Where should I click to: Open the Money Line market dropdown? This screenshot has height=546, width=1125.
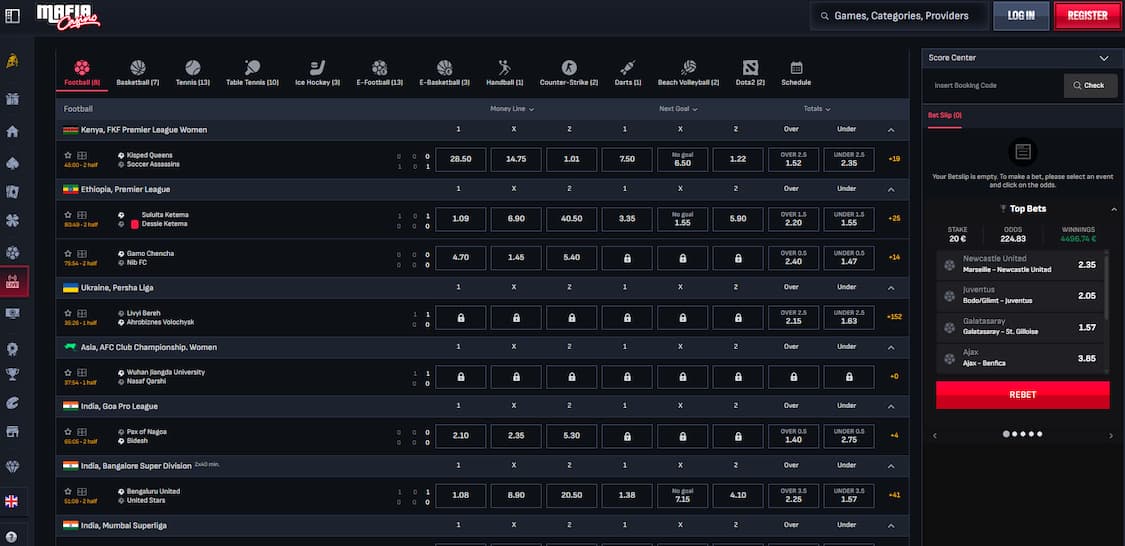(512, 109)
